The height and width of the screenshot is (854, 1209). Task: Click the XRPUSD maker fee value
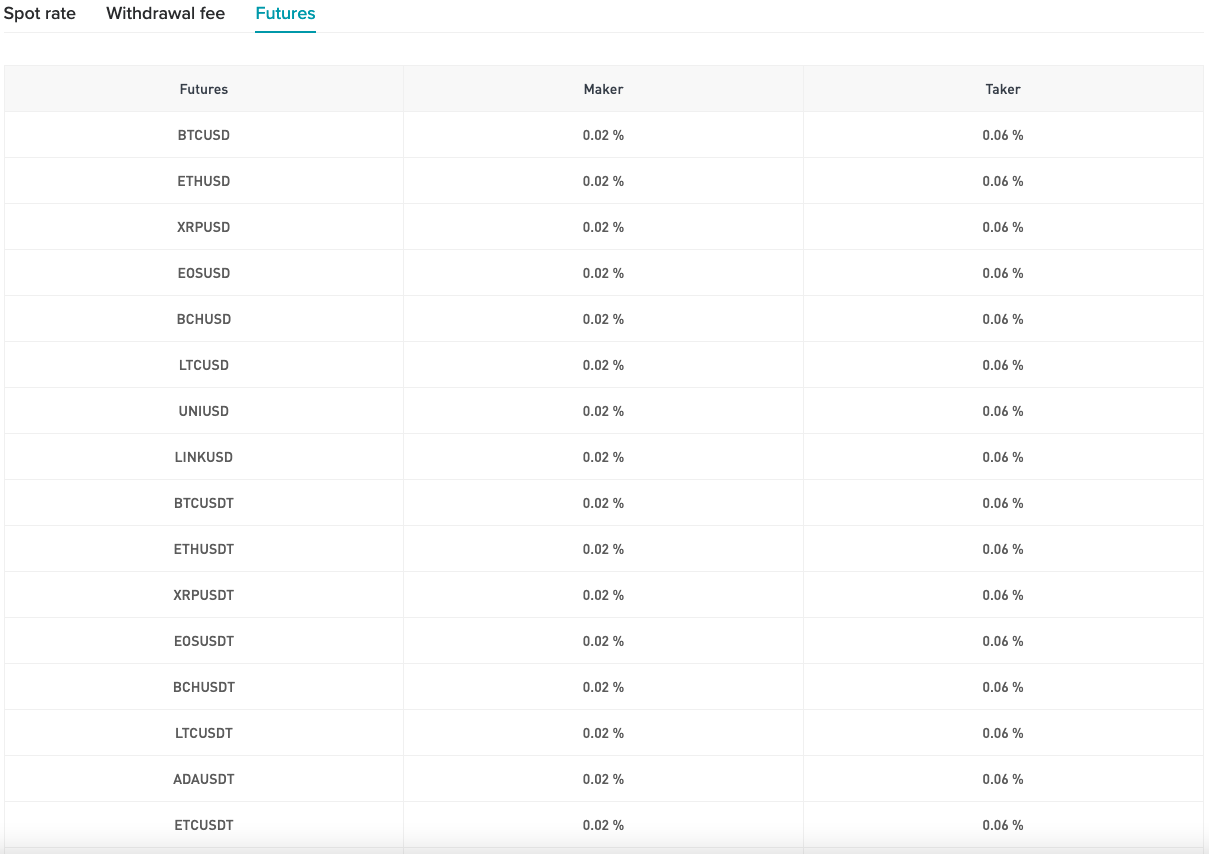(603, 227)
